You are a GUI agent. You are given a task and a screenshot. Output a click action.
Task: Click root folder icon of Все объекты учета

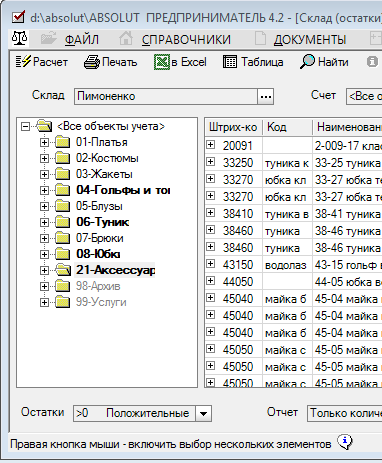click(x=44, y=126)
